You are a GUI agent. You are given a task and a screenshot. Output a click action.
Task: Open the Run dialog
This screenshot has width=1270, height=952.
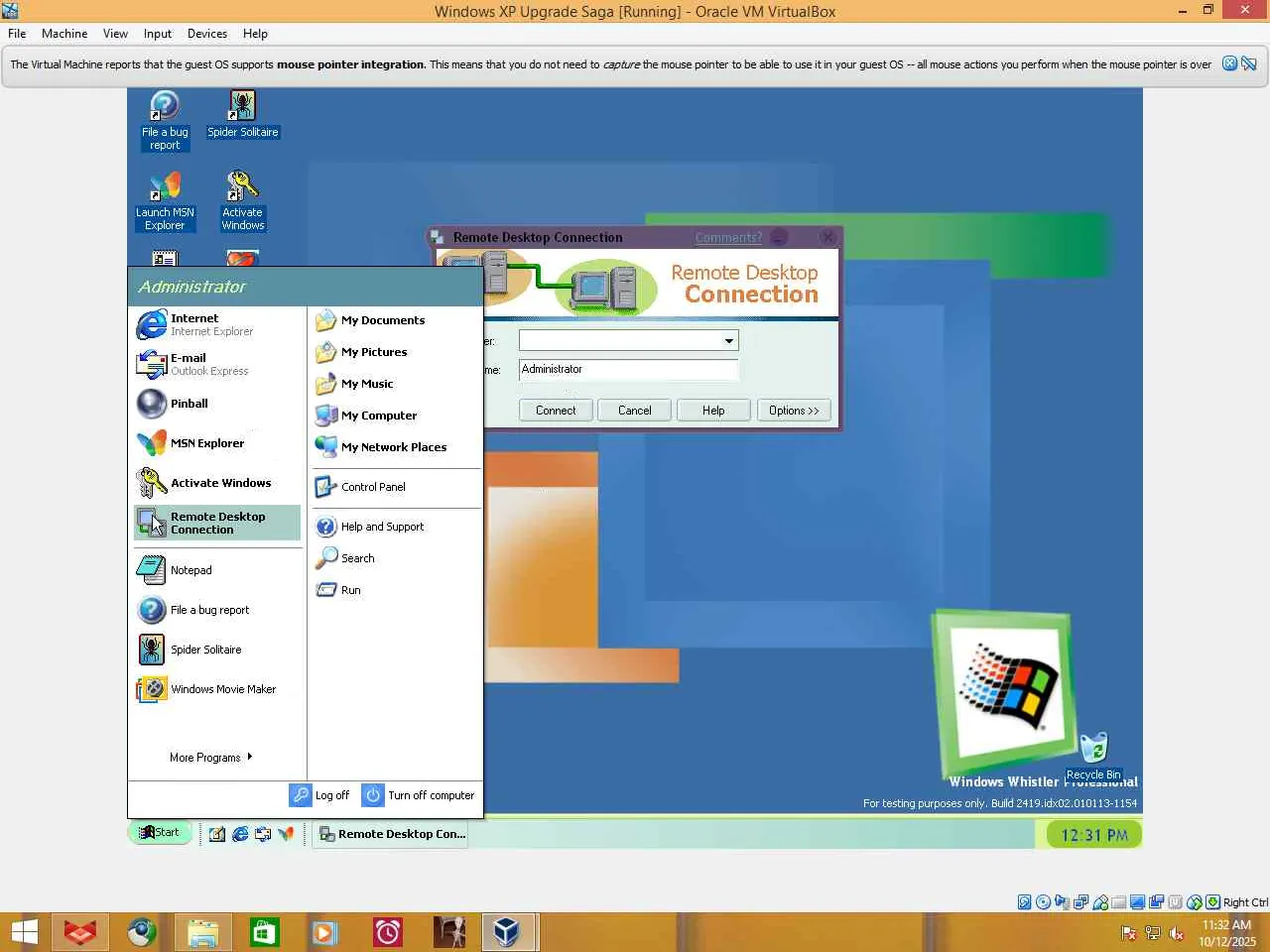tap(395, 590)
